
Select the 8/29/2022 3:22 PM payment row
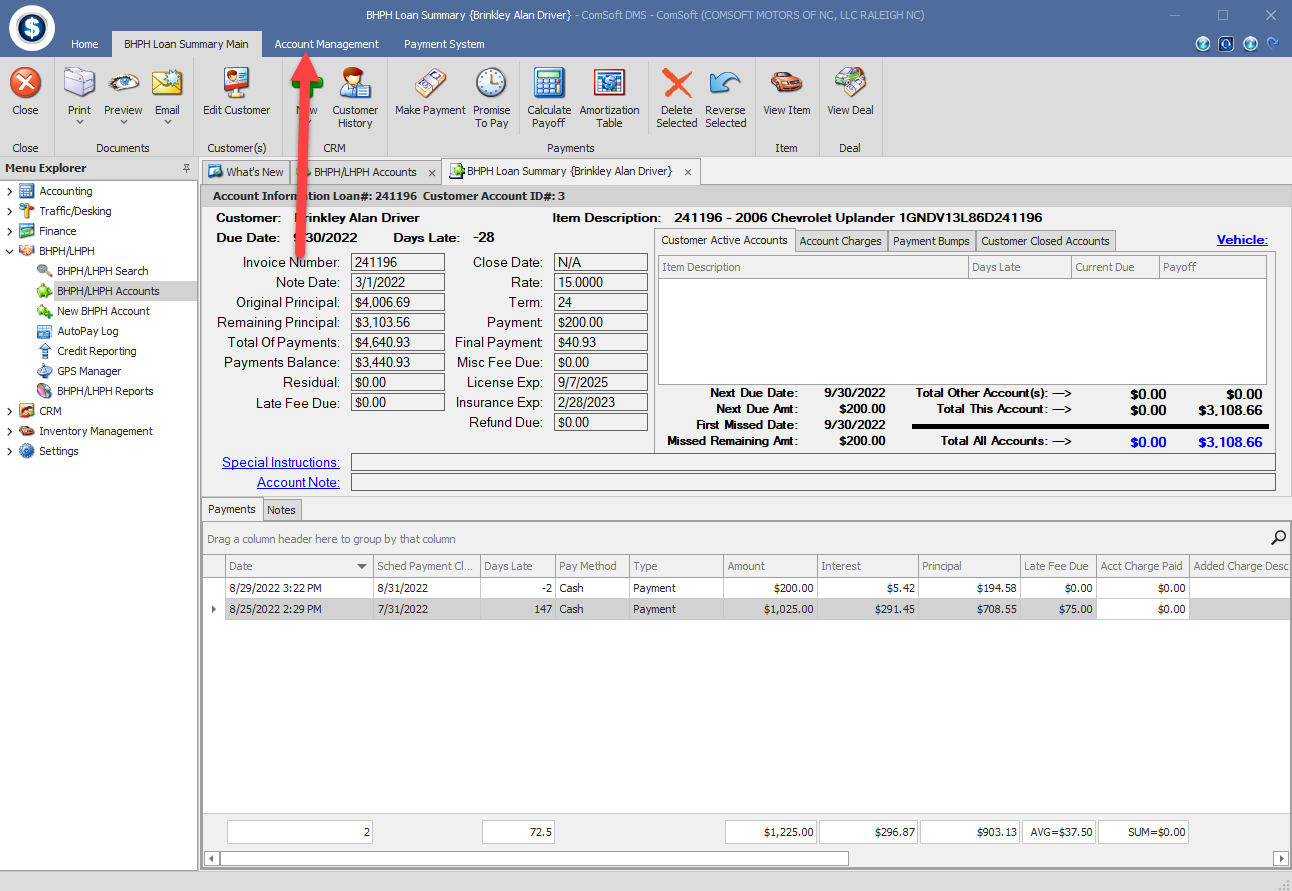745,588
